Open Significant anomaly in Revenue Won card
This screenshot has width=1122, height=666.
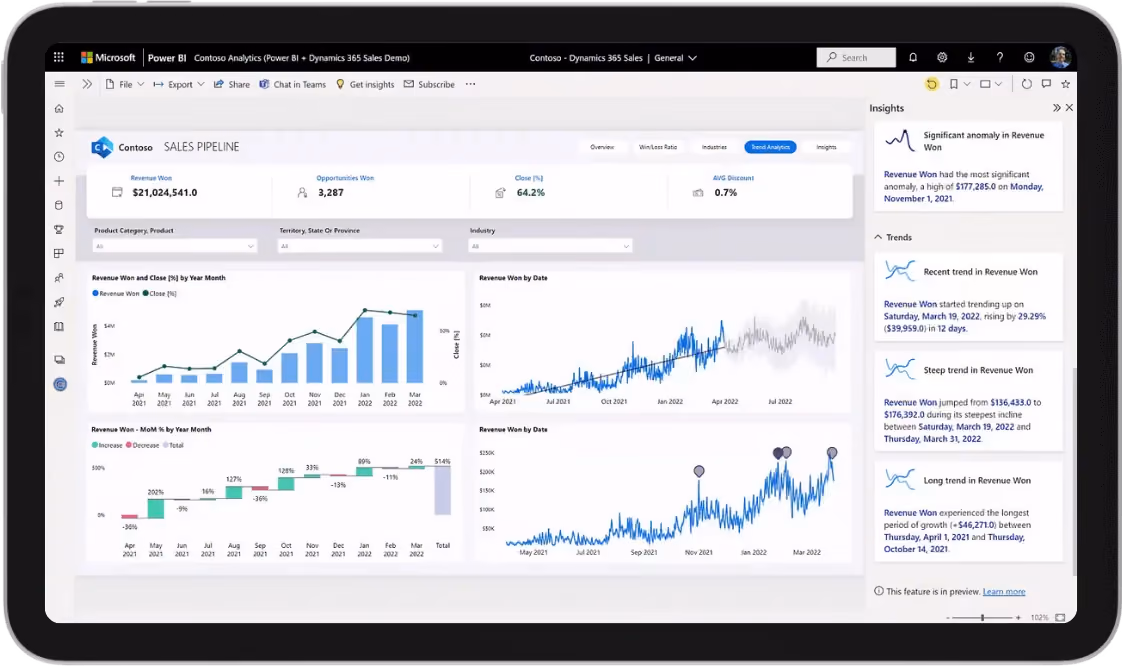(x=968, y=166)
